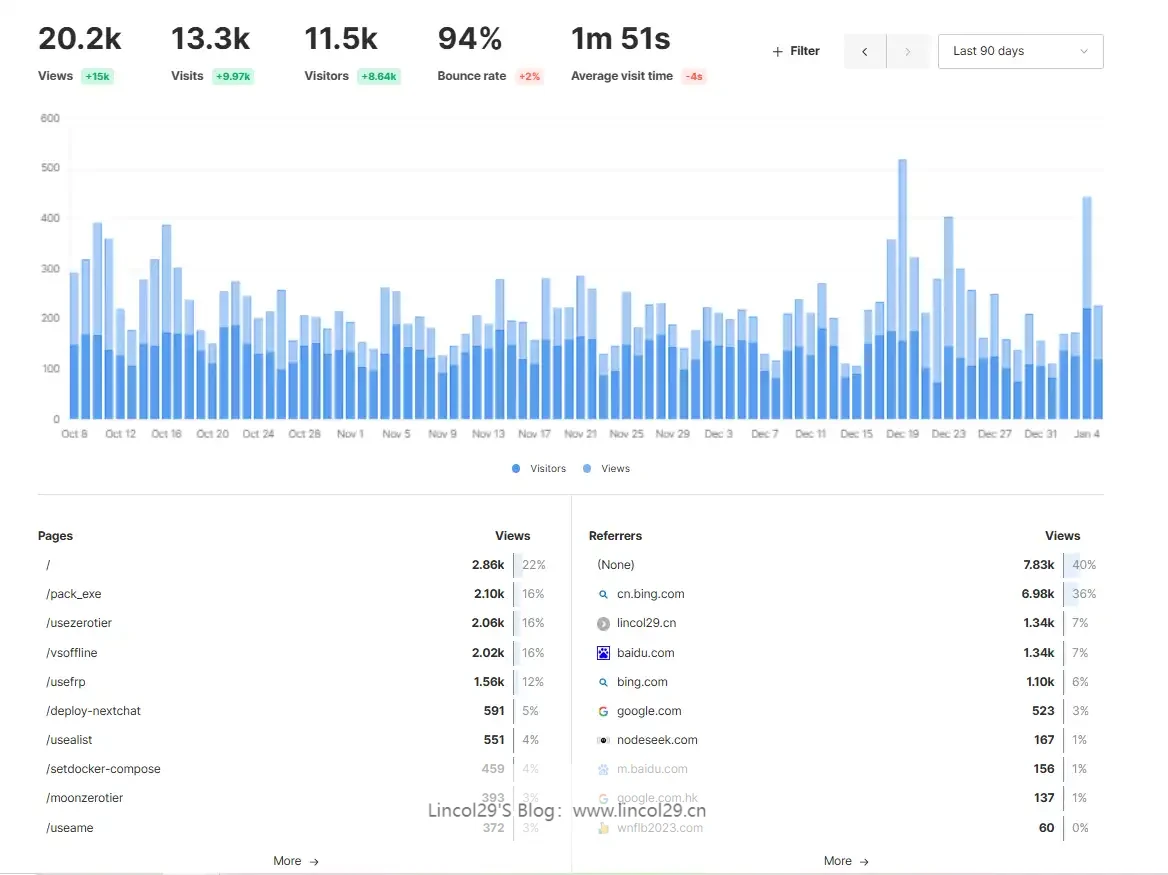Click the bing.com search favicon
The image size is (1168, 875).
click(x=603, y=682)
